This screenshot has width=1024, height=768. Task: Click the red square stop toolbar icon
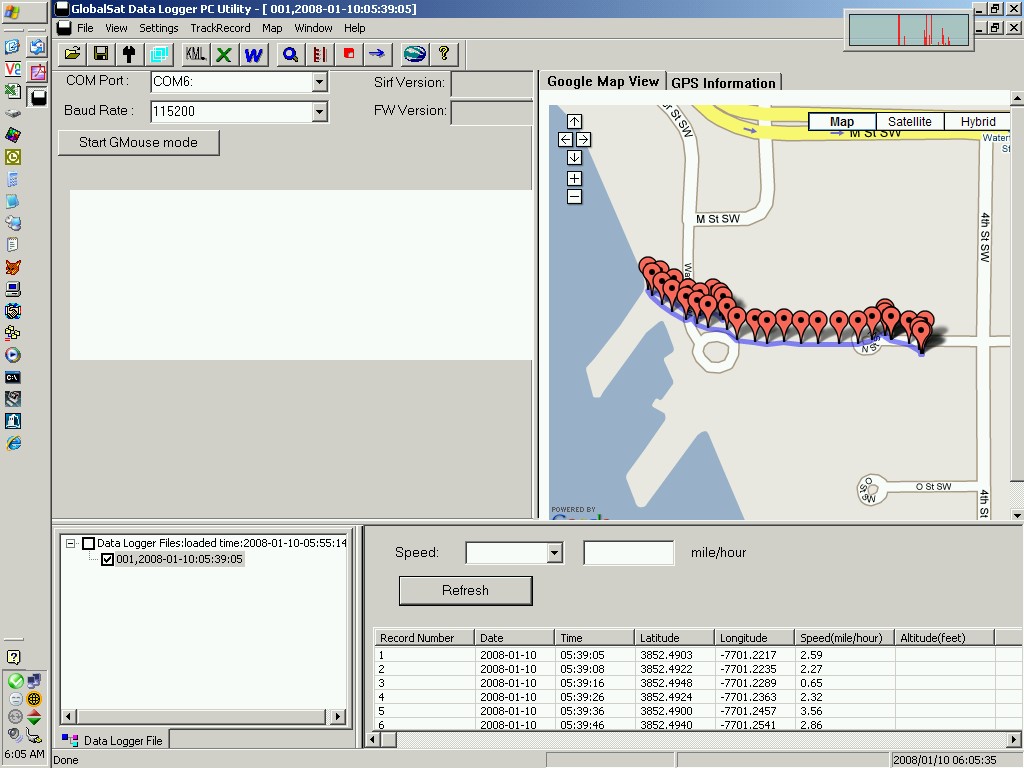coord(349,54)
